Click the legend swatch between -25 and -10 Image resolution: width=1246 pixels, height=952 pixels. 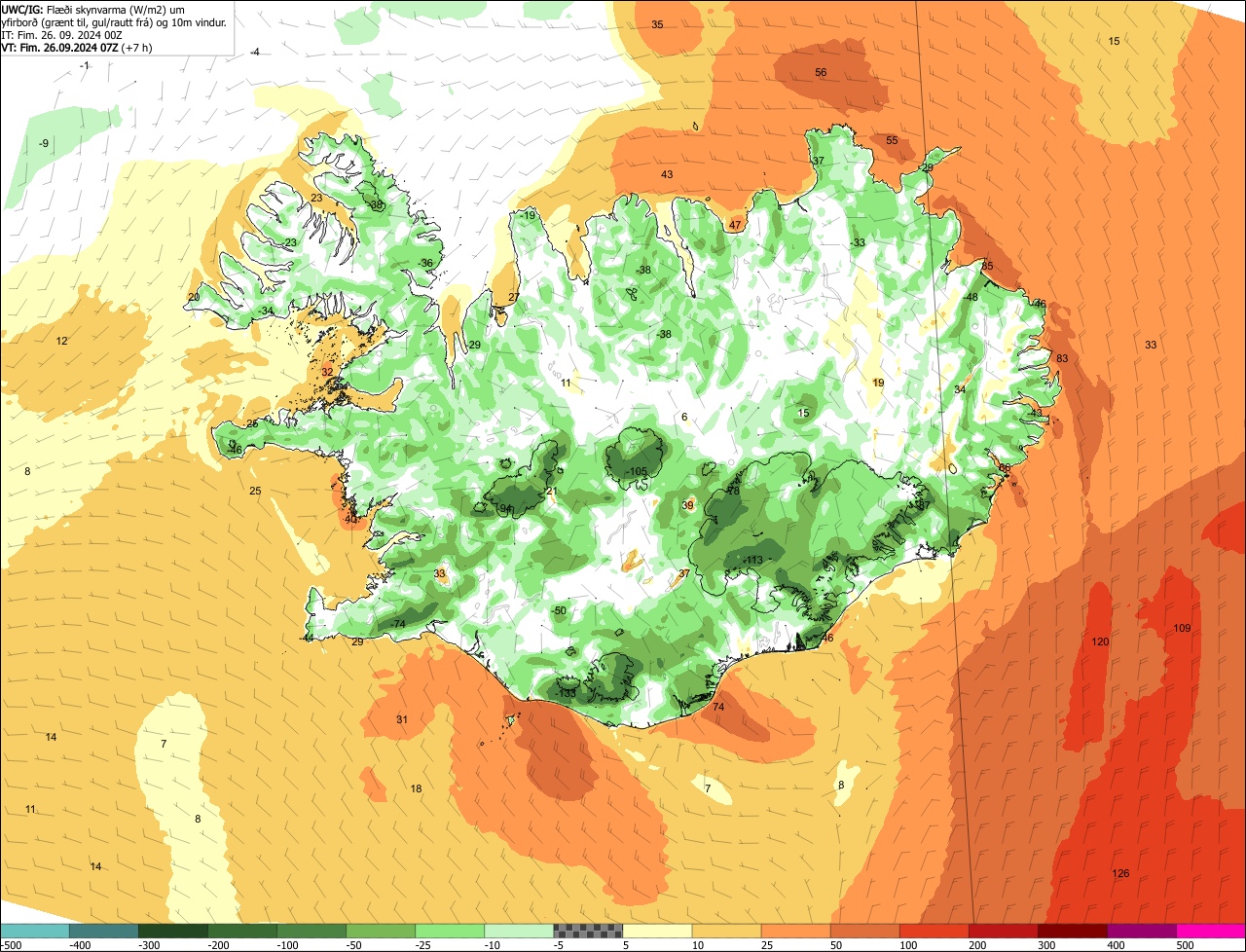pos(450,931)
